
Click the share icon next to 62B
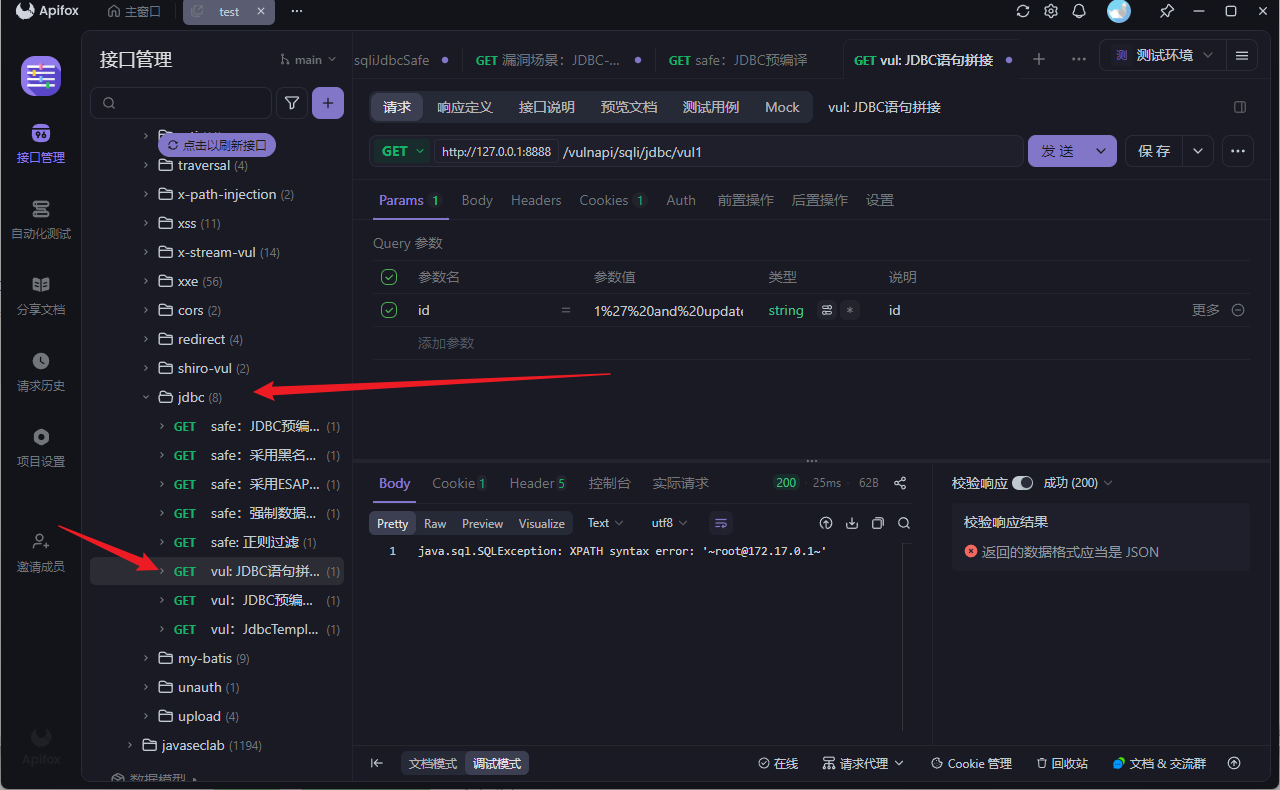(x=900, y=483)
